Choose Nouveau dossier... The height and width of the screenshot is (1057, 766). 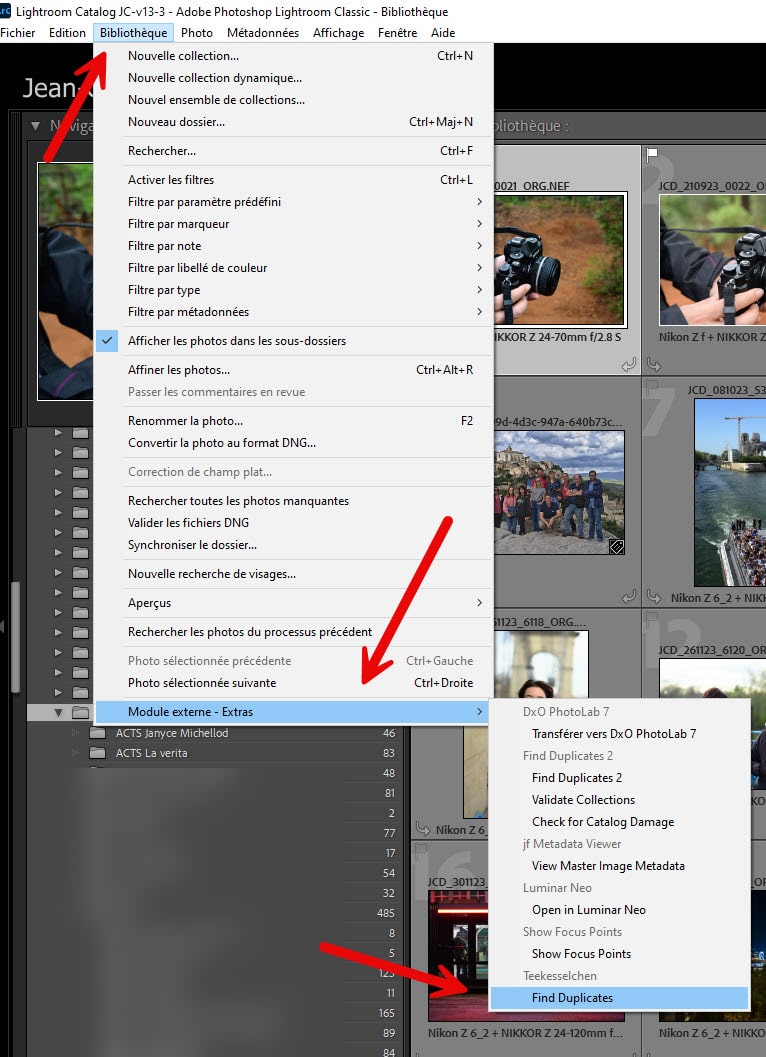tap(293, 122)
